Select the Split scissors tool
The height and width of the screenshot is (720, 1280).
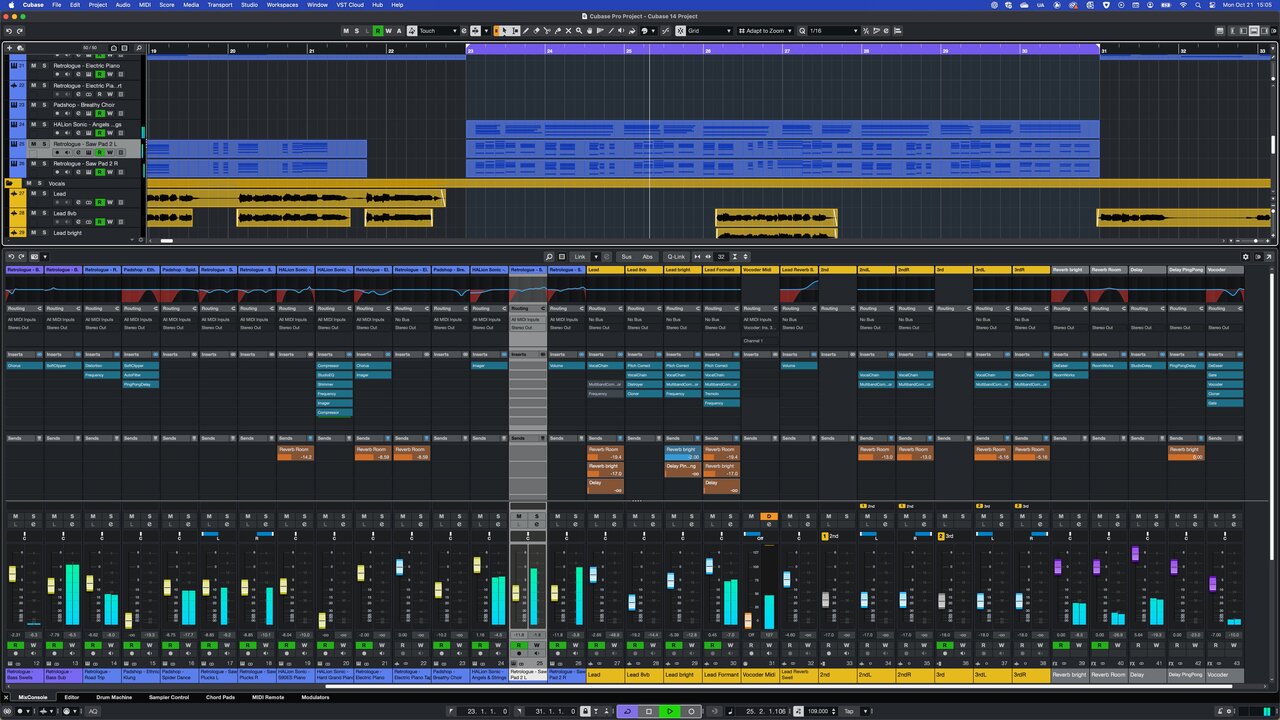[x=547, y=31]
